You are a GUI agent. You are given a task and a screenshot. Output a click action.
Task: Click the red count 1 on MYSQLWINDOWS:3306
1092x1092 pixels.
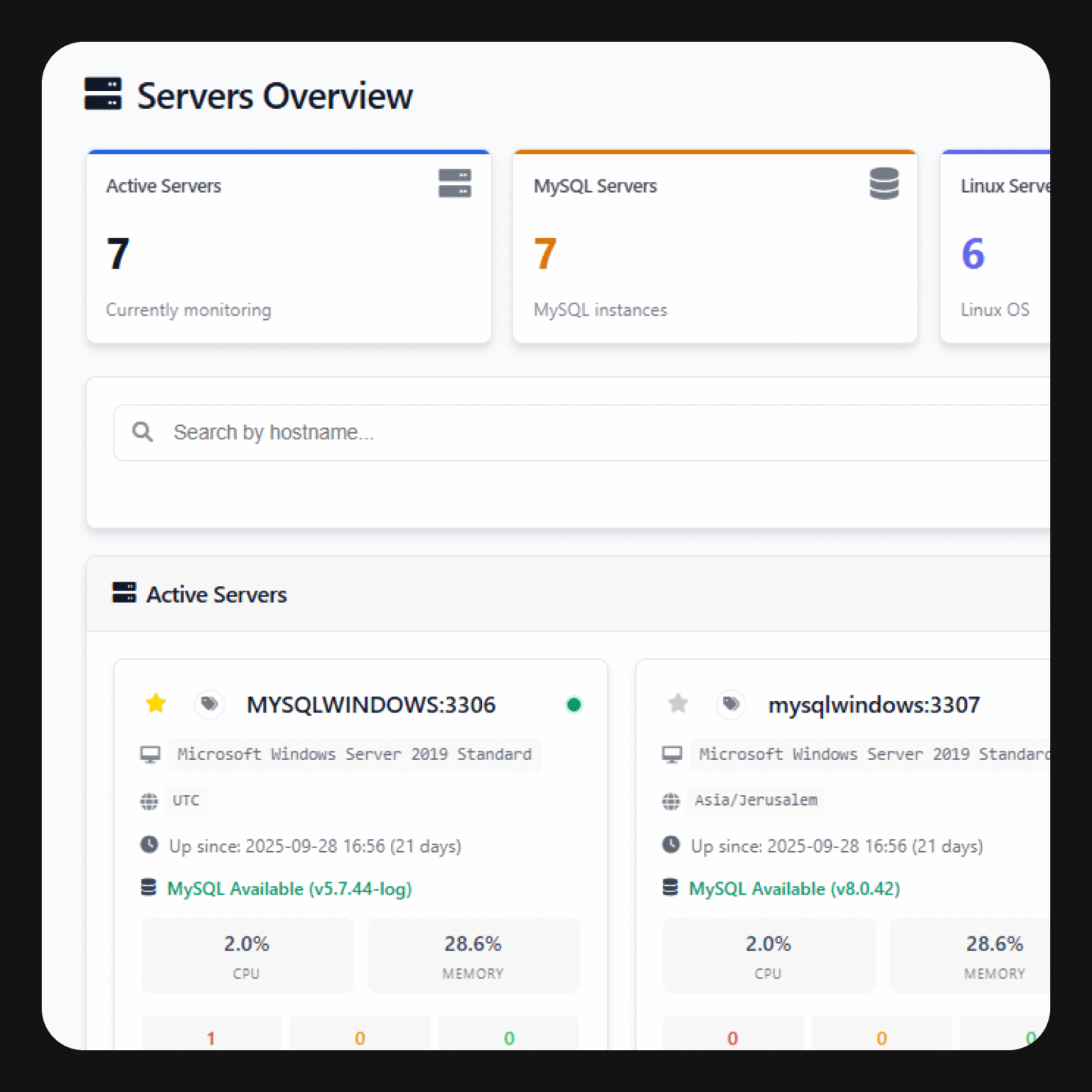[211, 1038]
